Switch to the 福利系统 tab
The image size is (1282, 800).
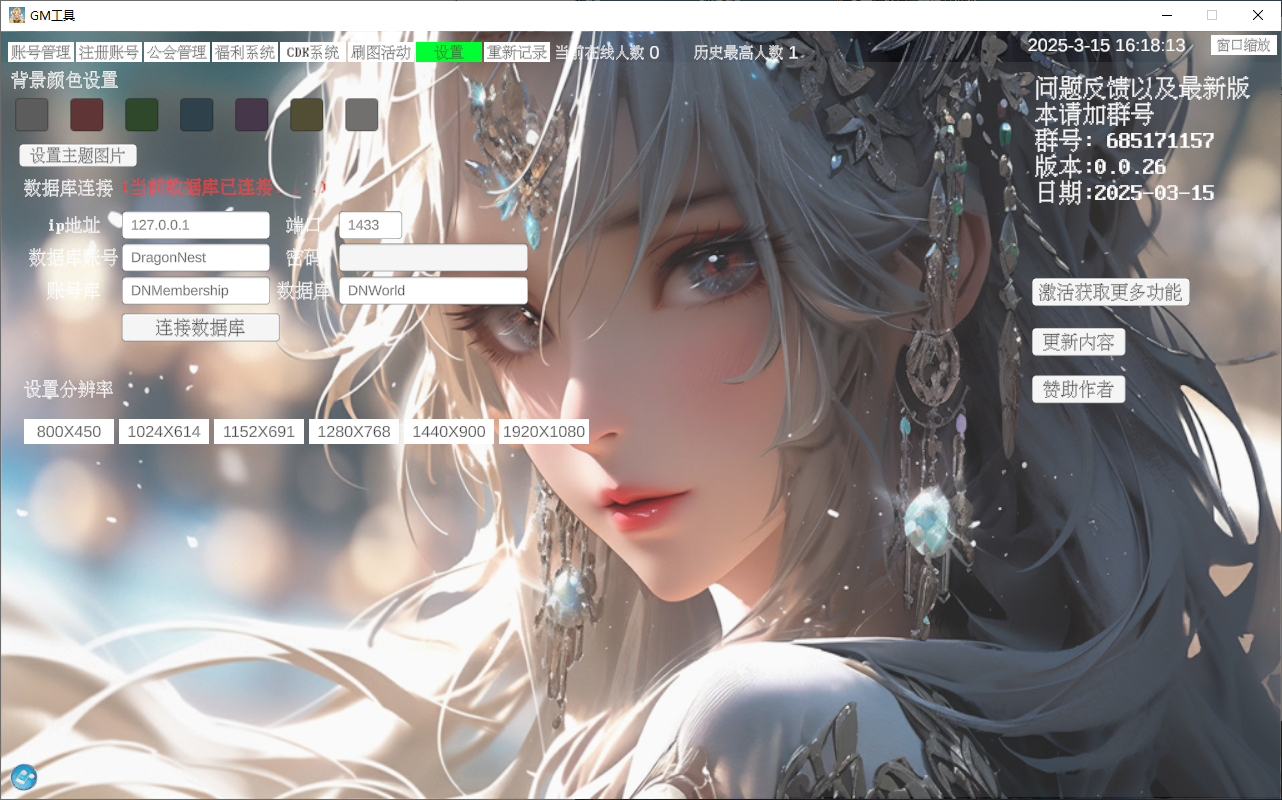point(245,52)
